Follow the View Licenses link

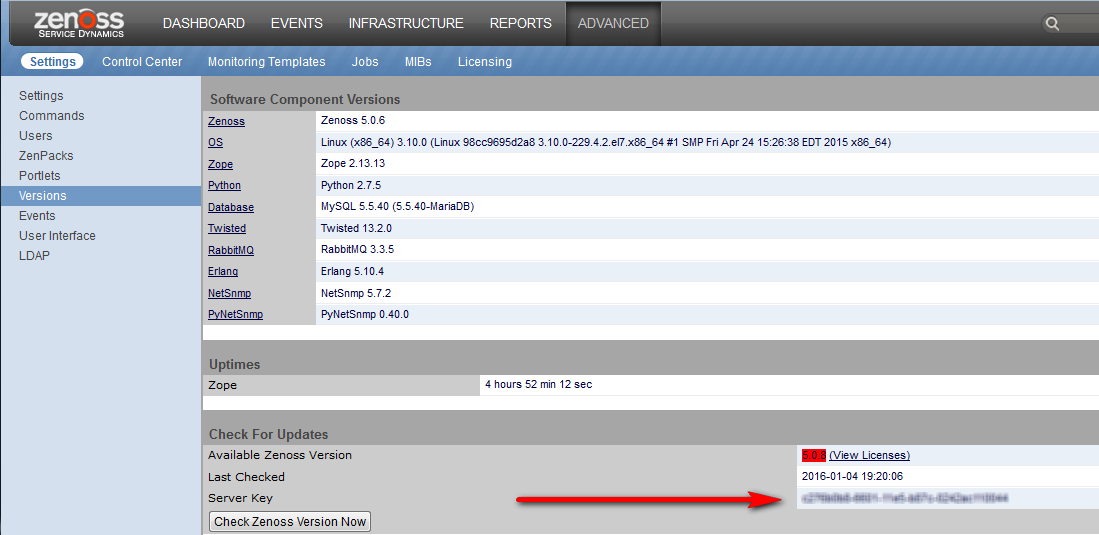click(869, 455)
